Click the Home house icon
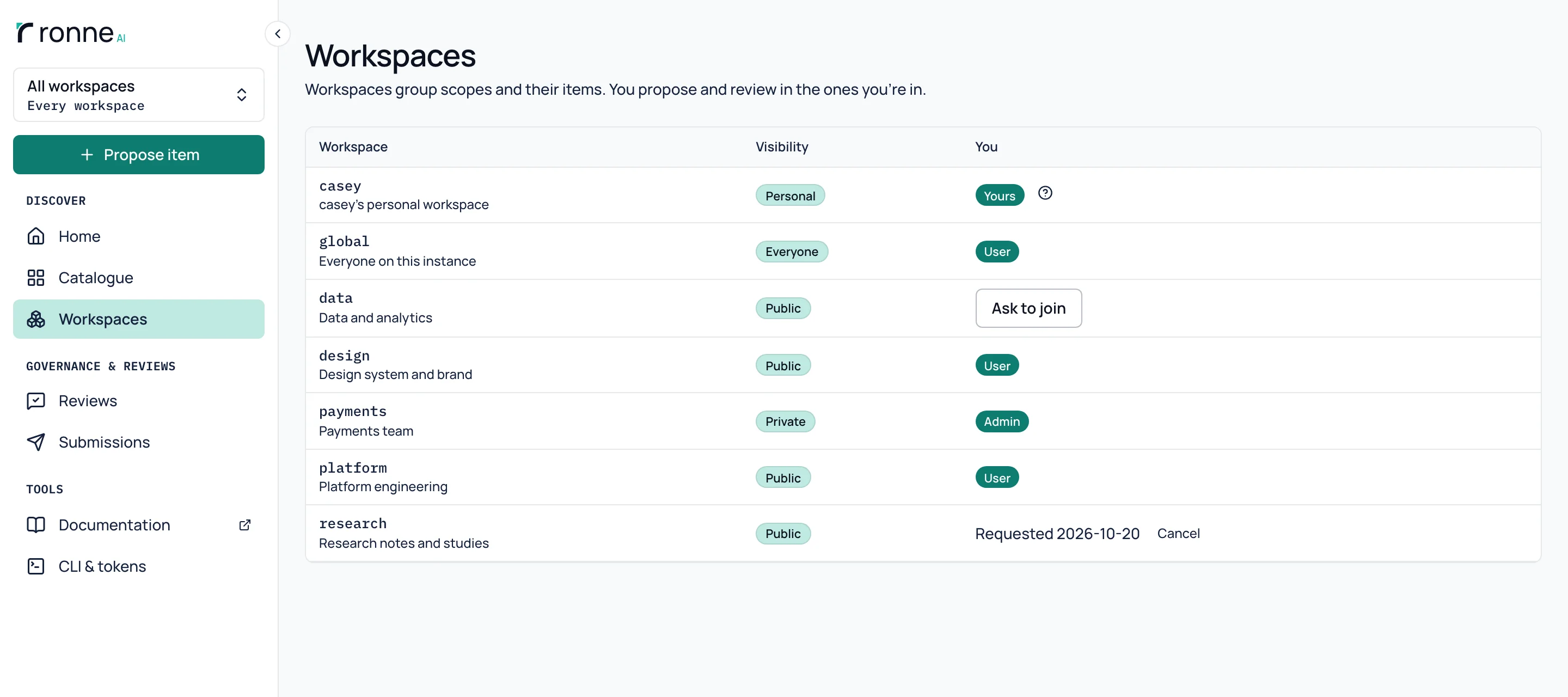 point(36,236)
